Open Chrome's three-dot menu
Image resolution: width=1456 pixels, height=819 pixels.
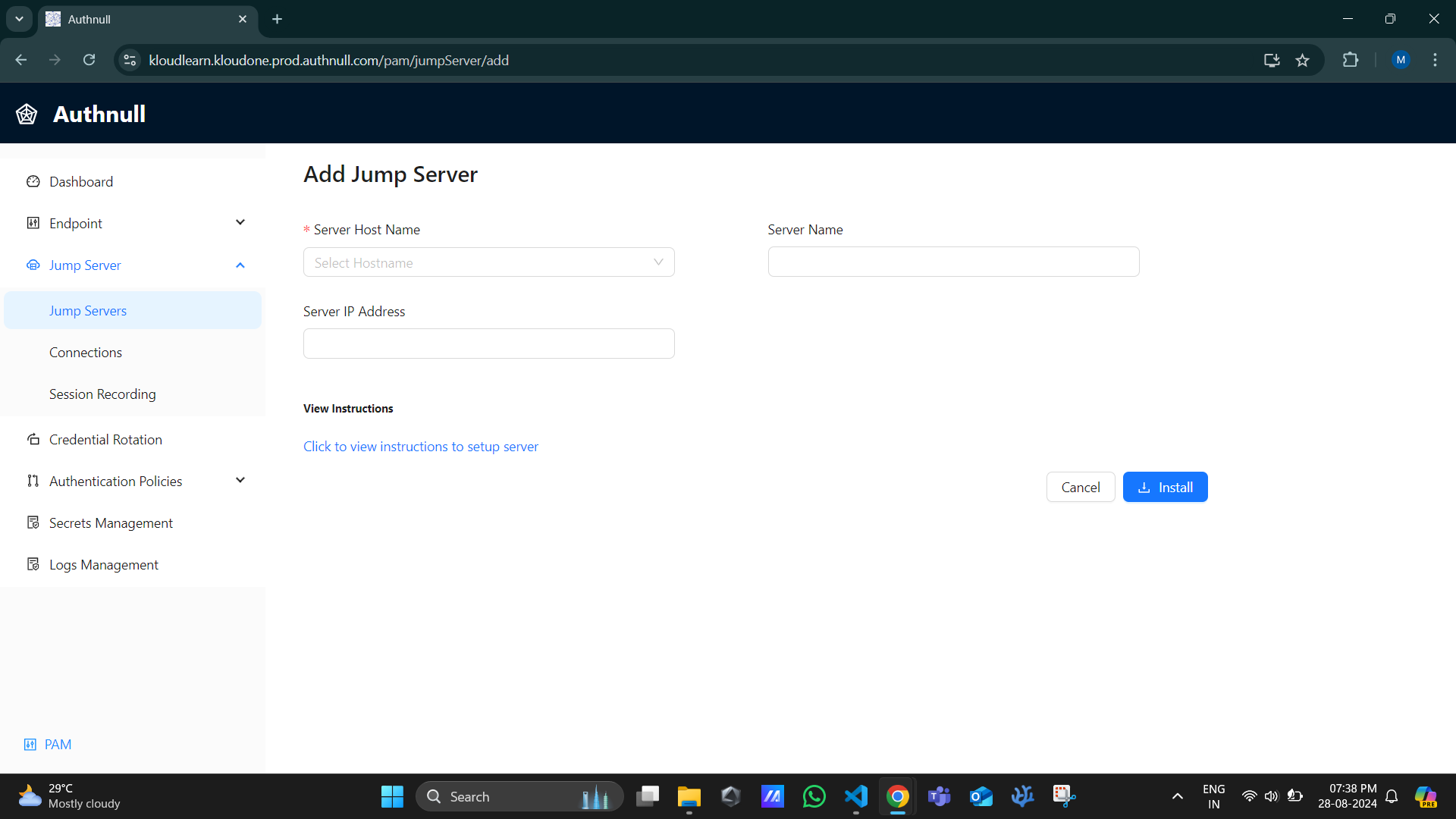pos(1435,60)
